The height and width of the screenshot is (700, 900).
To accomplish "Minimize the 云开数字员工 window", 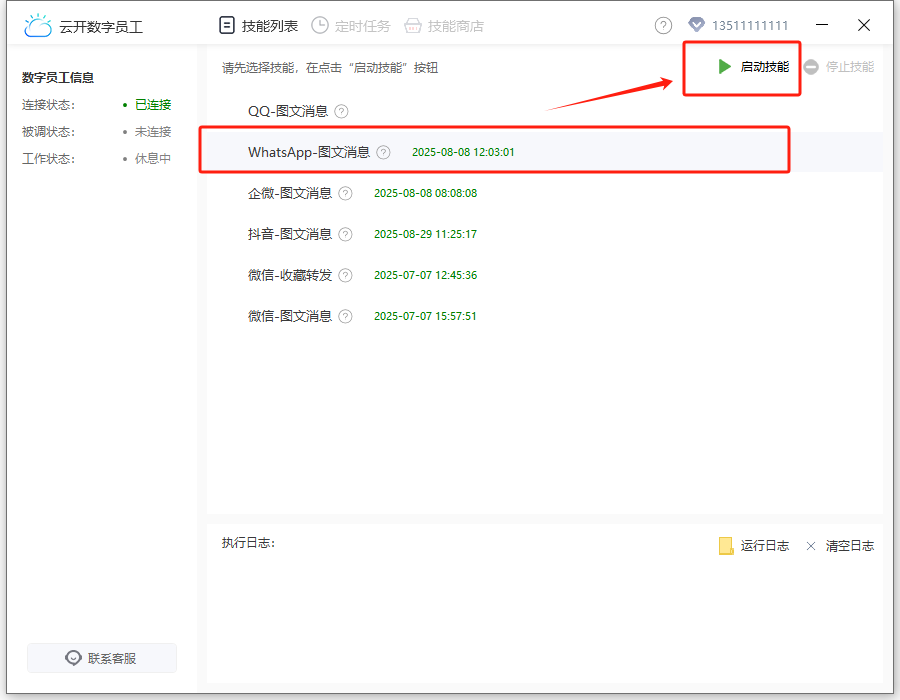I will [822, 25].
